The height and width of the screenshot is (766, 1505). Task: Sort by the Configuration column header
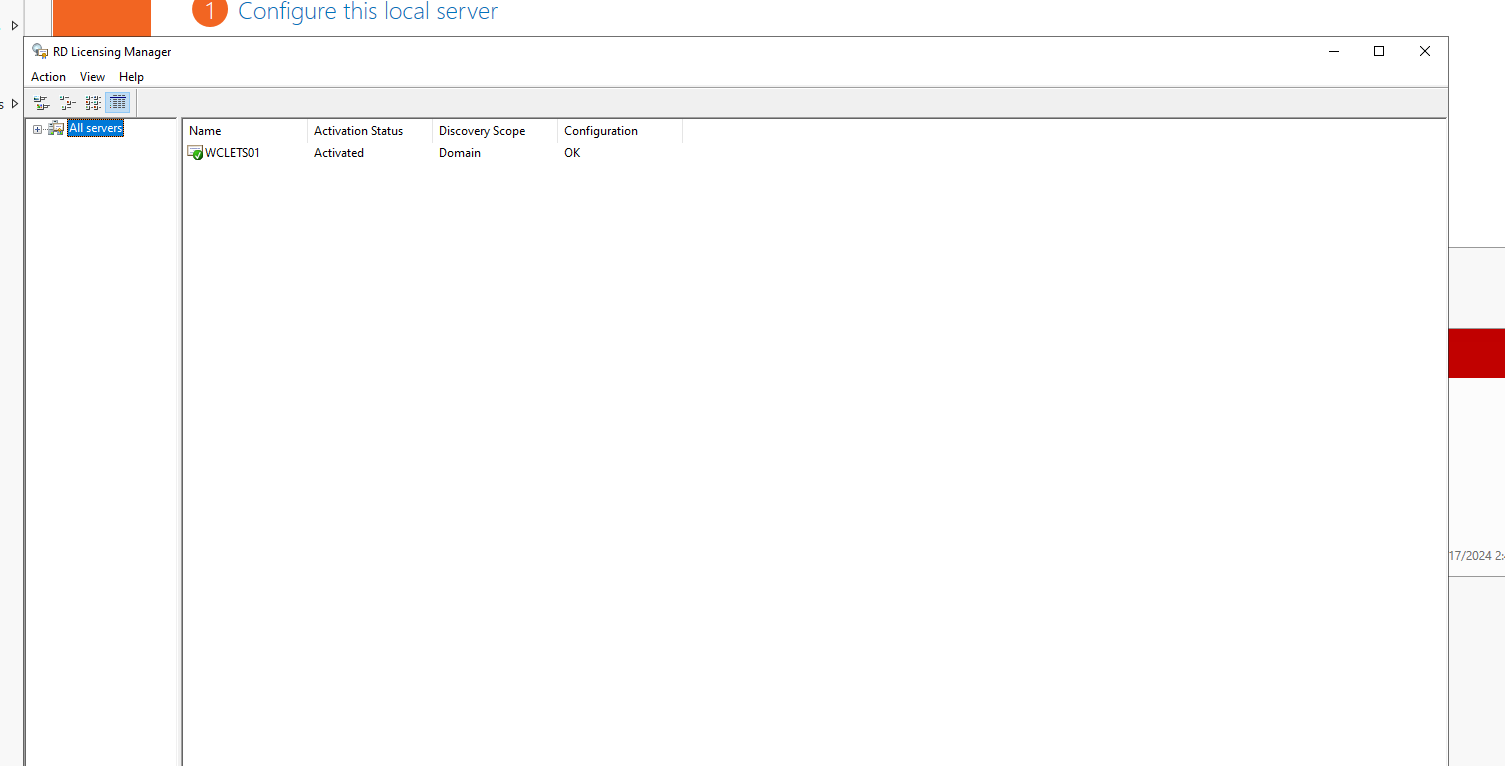click(x=620, y=131)
